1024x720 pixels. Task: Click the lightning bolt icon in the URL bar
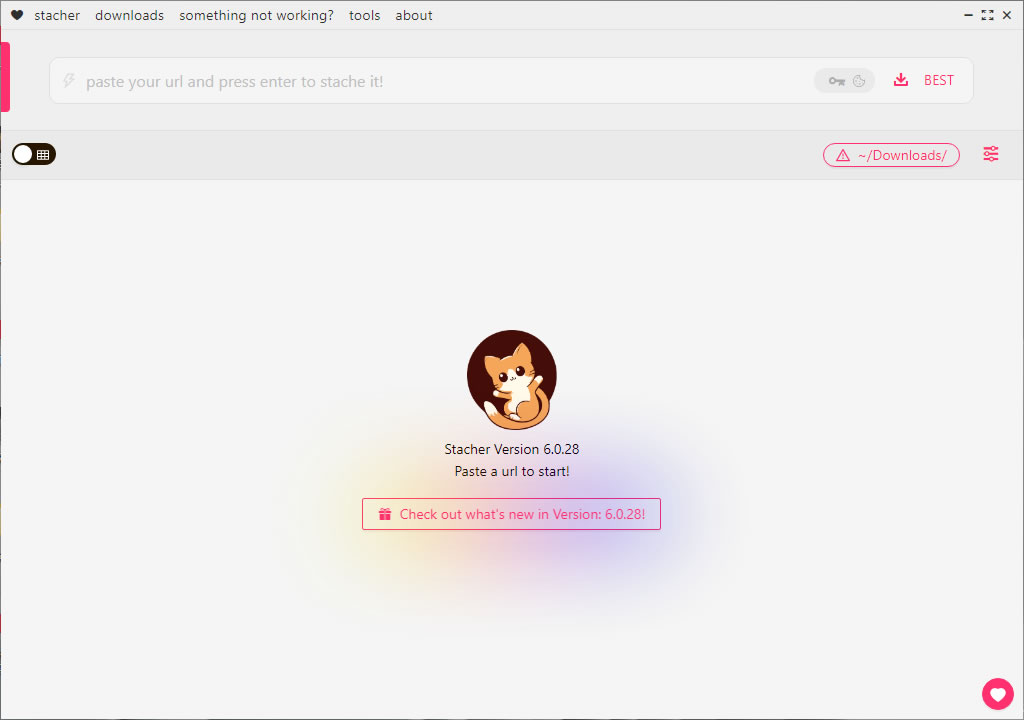[69, 80]
